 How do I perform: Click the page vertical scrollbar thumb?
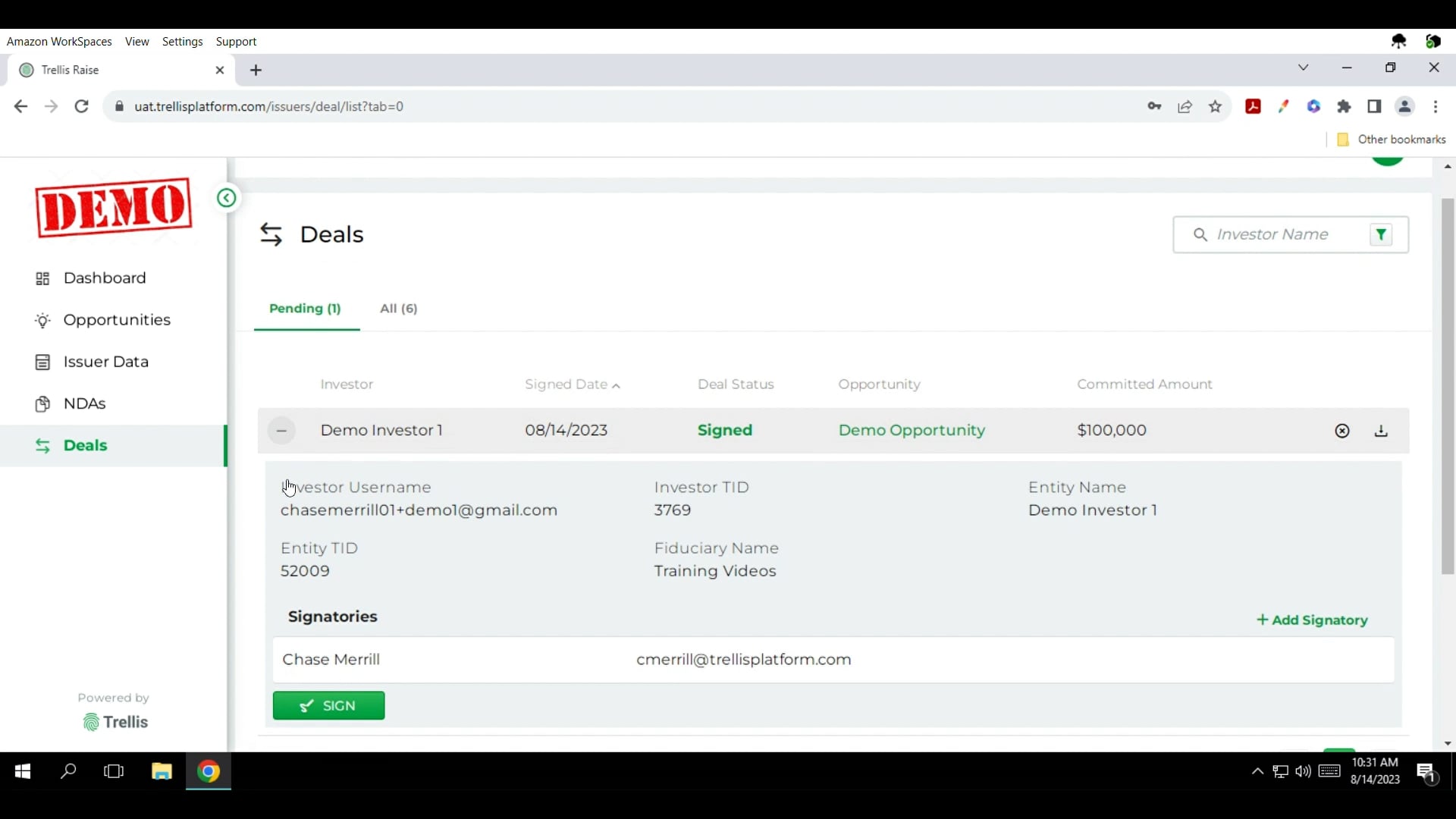[x=1448, y=386]
